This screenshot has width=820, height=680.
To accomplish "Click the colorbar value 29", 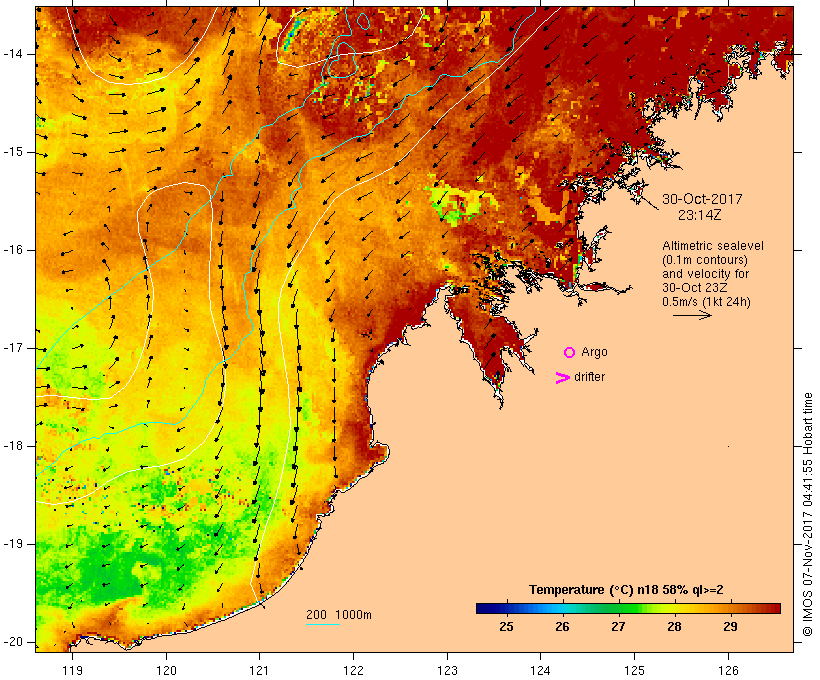I will tap(730, 627).
